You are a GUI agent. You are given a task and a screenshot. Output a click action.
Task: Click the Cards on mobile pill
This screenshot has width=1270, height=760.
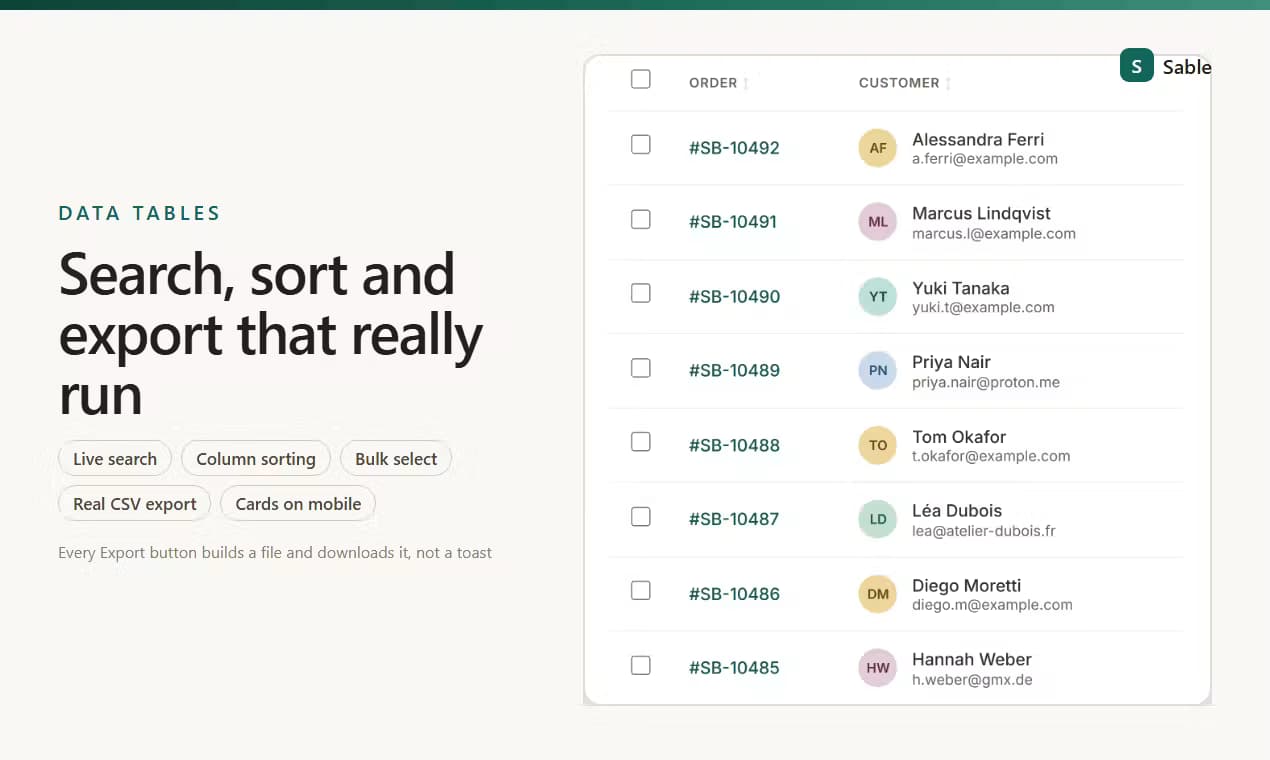click(298, 504)
